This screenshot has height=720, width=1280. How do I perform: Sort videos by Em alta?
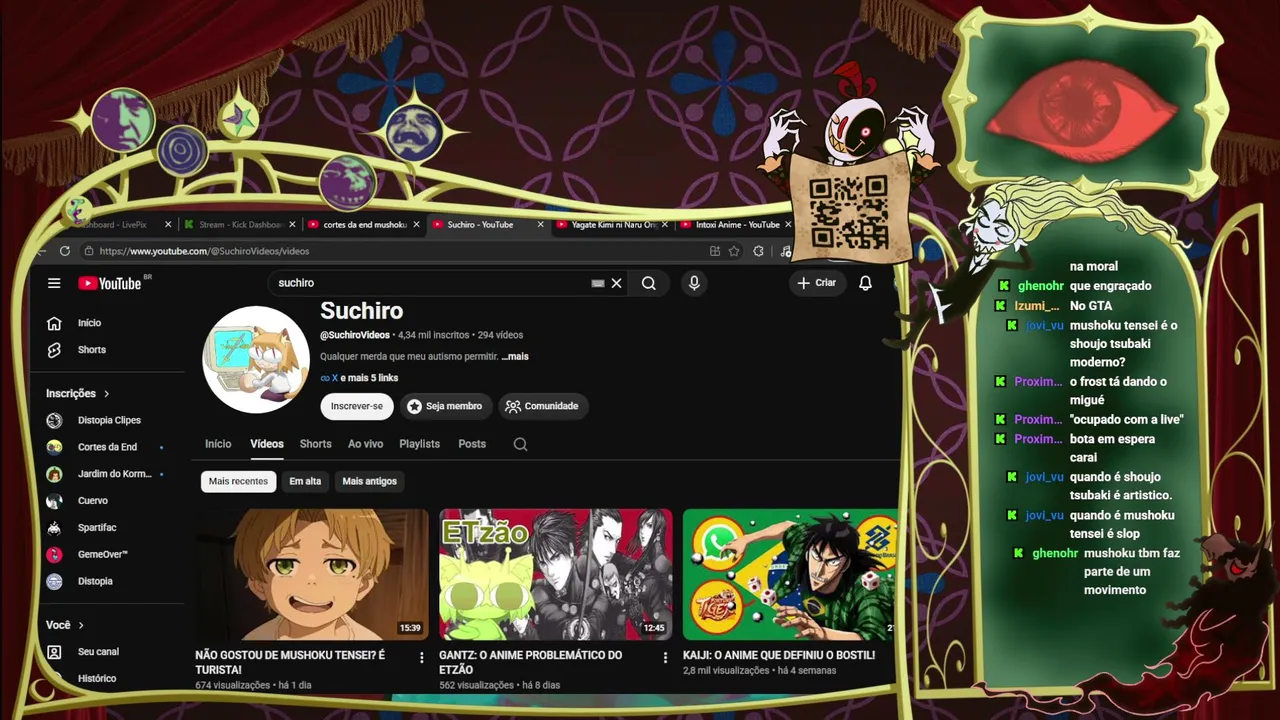click(x=305, y=481)
